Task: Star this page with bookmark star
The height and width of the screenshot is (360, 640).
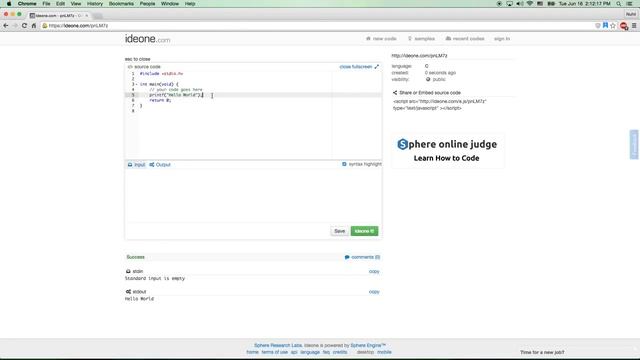Action: (x=613, y=26)
